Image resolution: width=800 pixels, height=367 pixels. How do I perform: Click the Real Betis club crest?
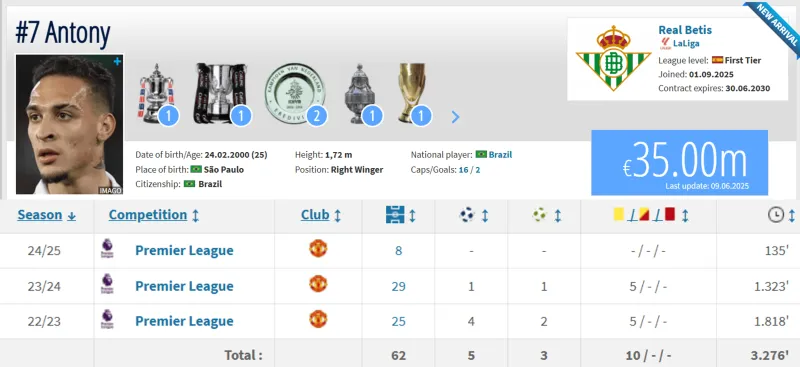click(x=613, y=58)
